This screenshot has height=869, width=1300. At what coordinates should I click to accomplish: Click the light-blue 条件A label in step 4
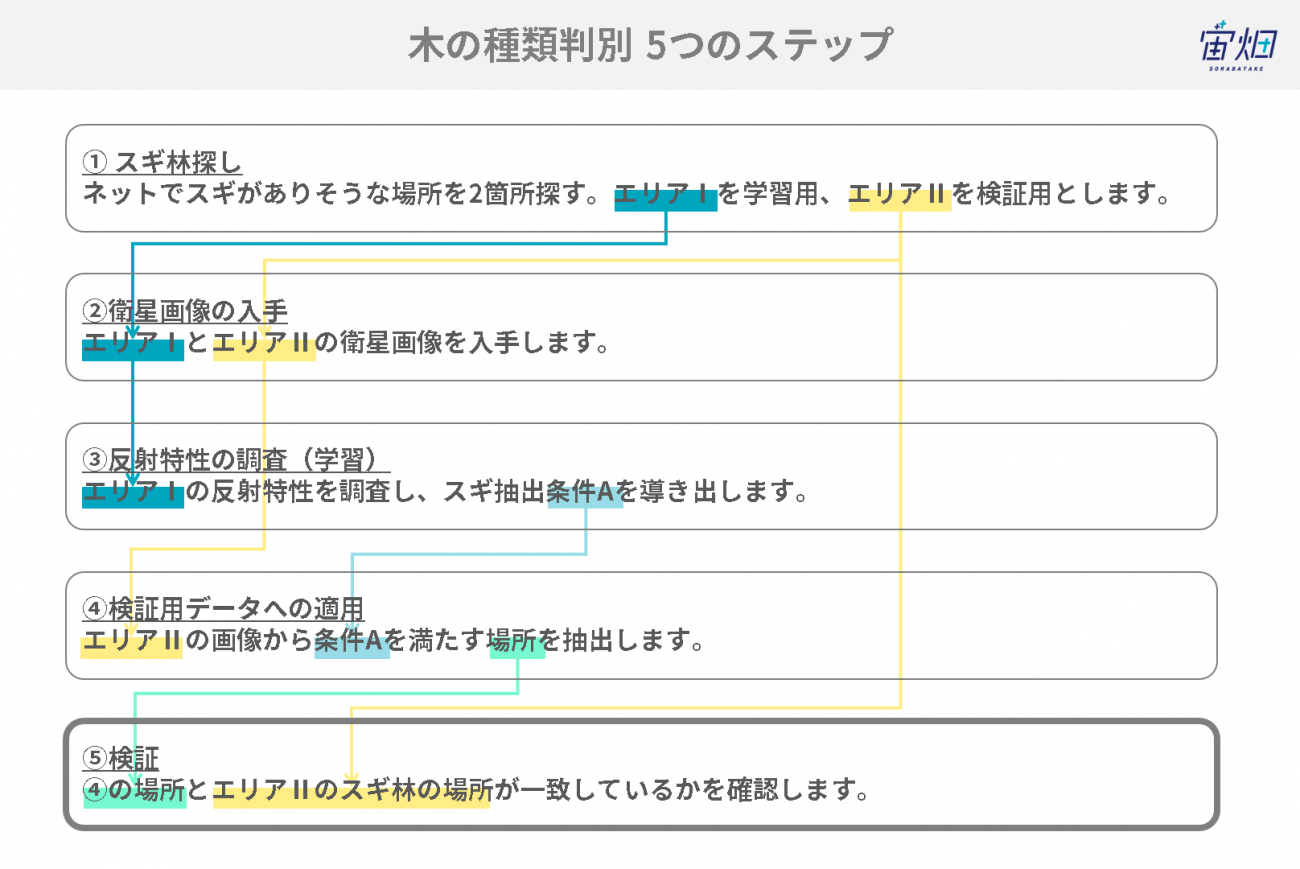pos(352,643)
